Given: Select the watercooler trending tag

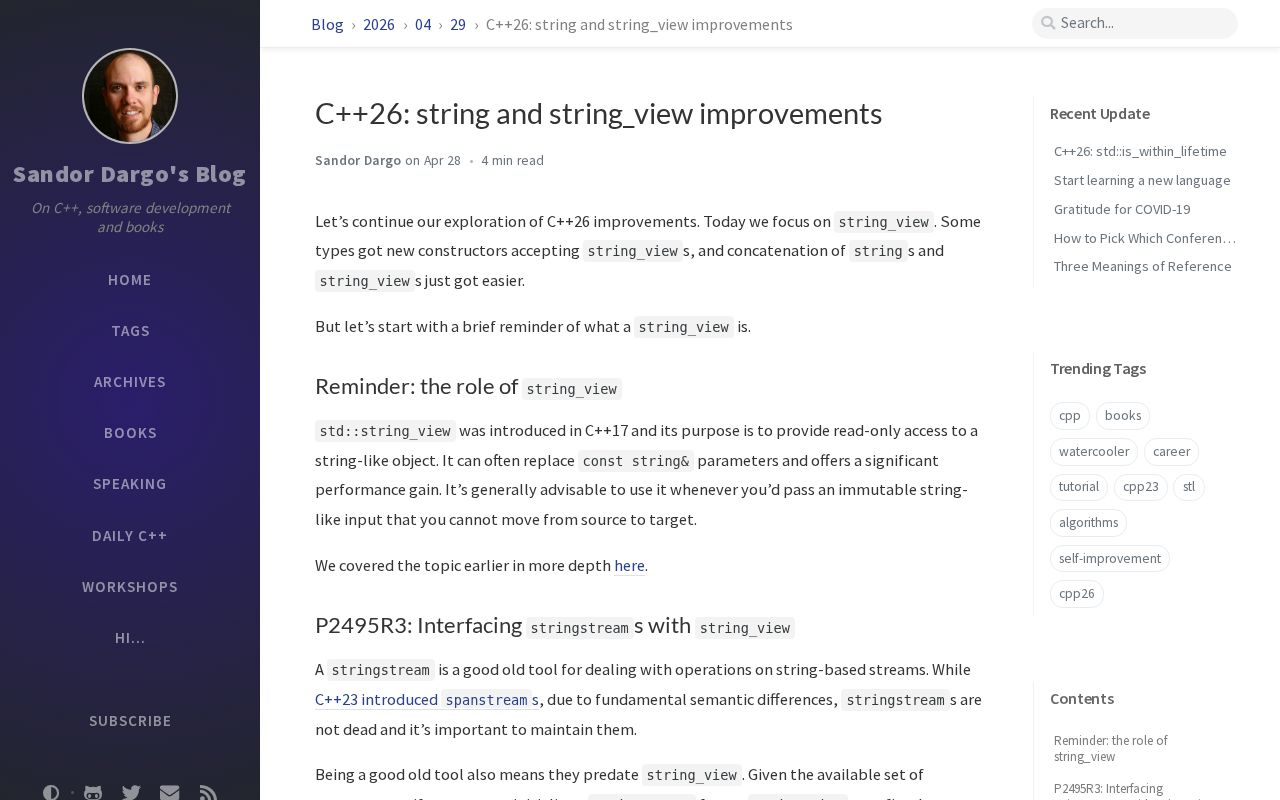Looking at the screenshot, I should pos(1094,452).
